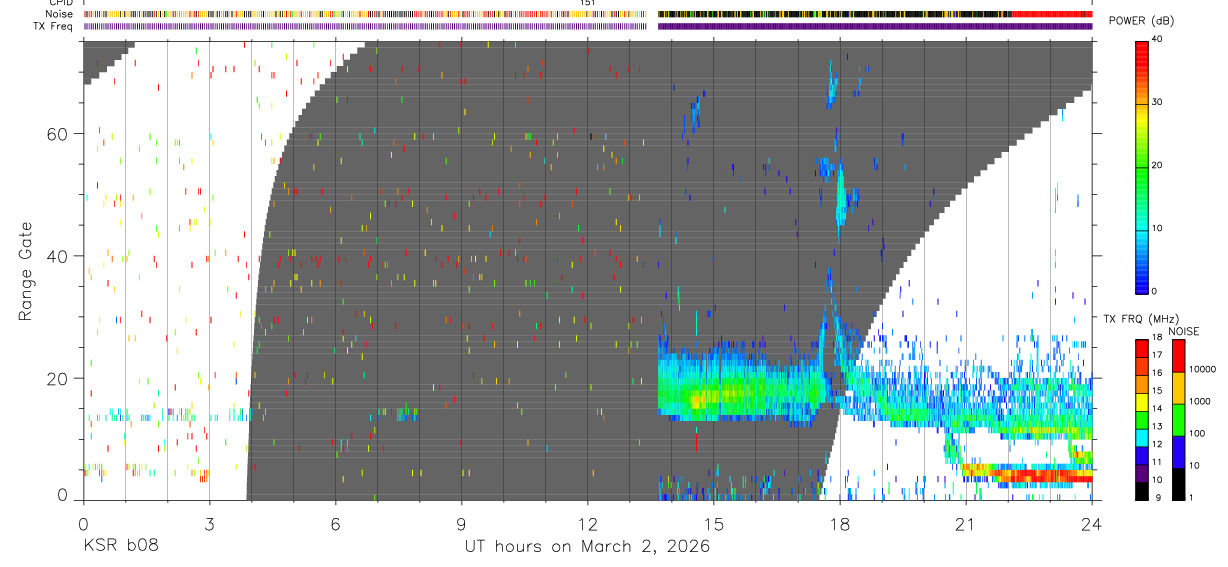Select the 'NOISE' legend title
The height and width of the screenshot is (567, 1228).
pos(1182,331)
